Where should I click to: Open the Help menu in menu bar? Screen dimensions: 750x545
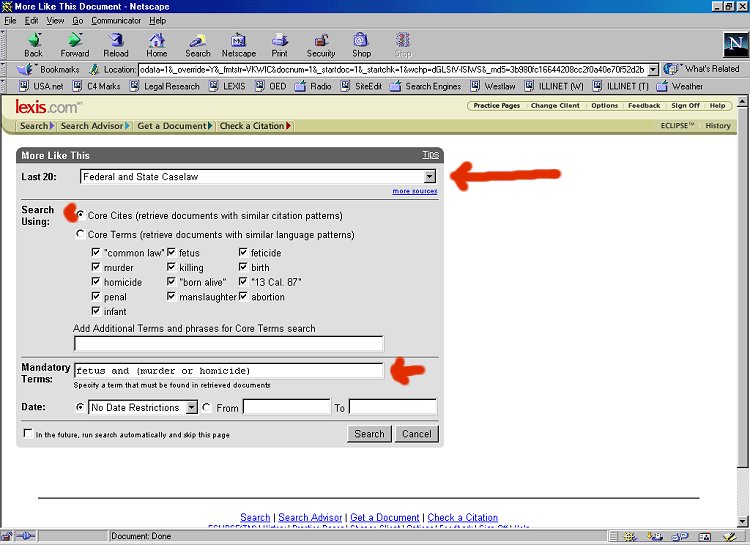pyautogui.click(x=157, y=21)
